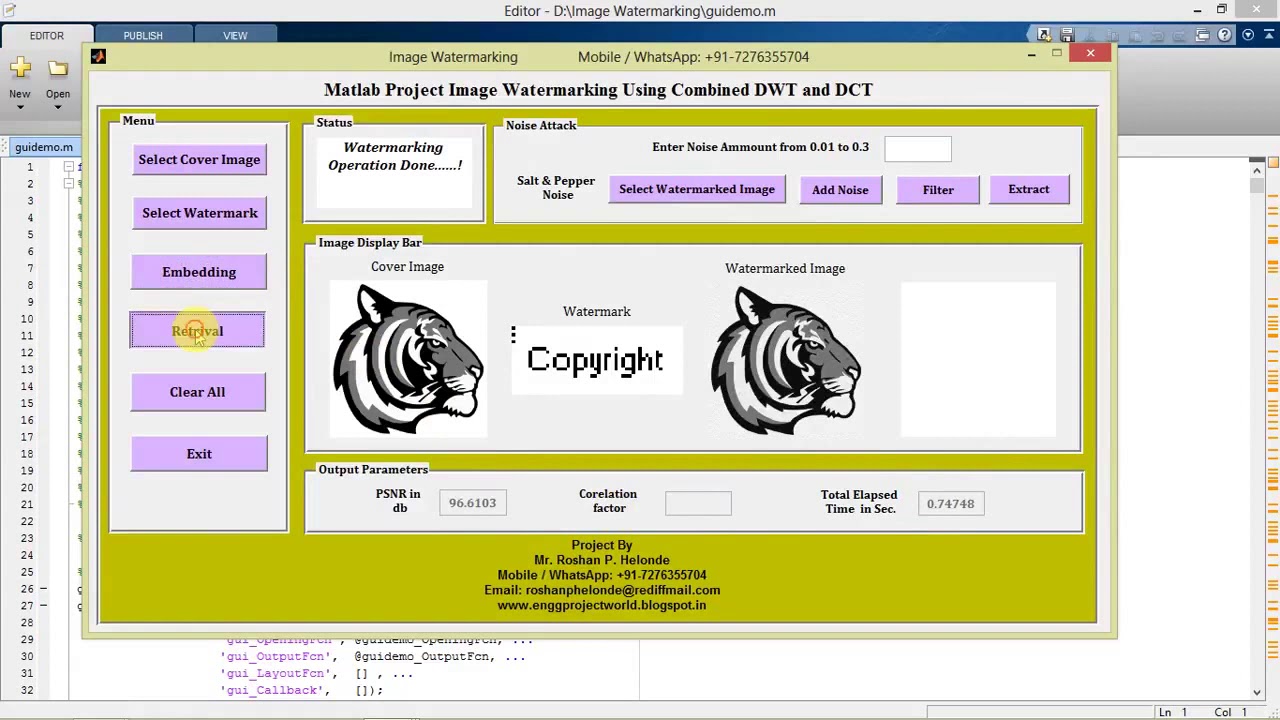Click the Open folder icon
The width and height of the screenshot is (1280, 720).
(x=58, y=68)
